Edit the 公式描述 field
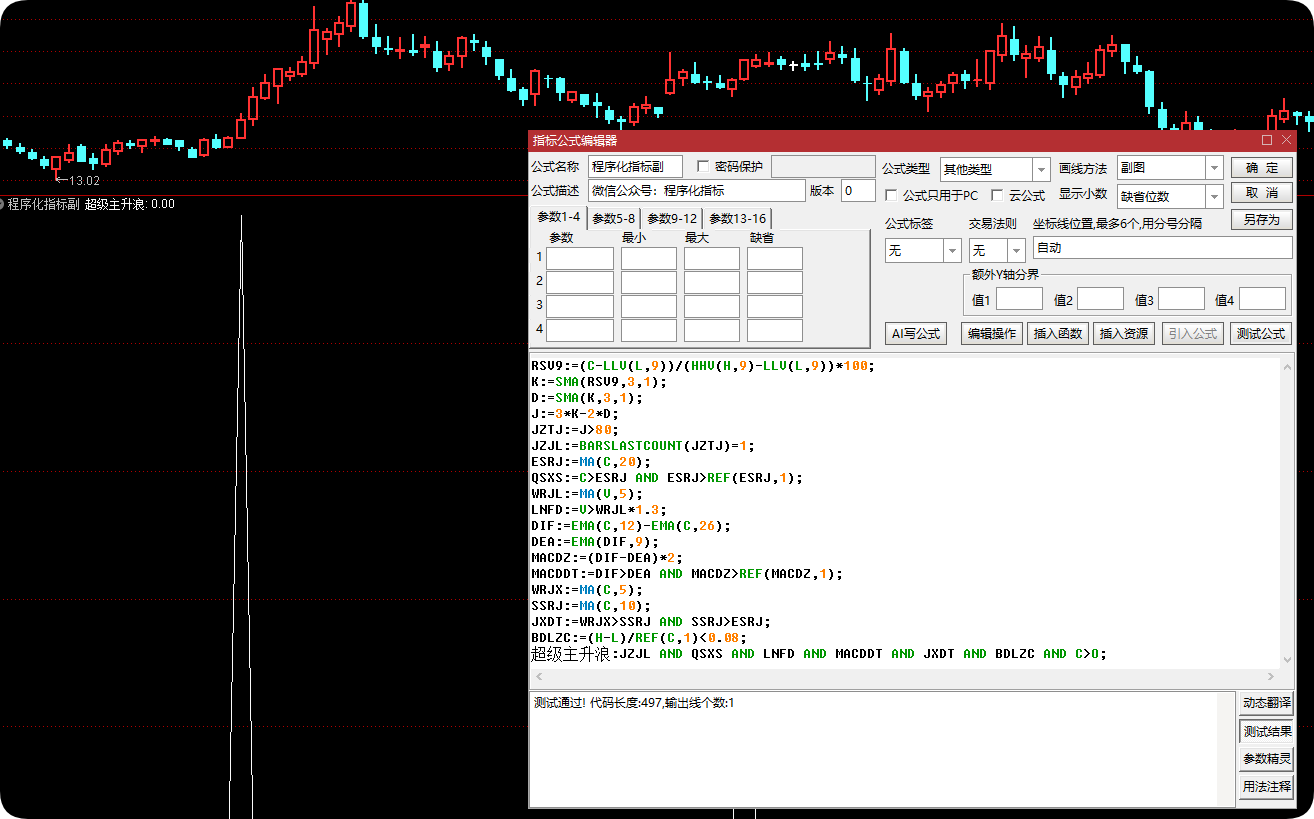Viewport: 1314px width, 819px height. [x=696, y=191]
